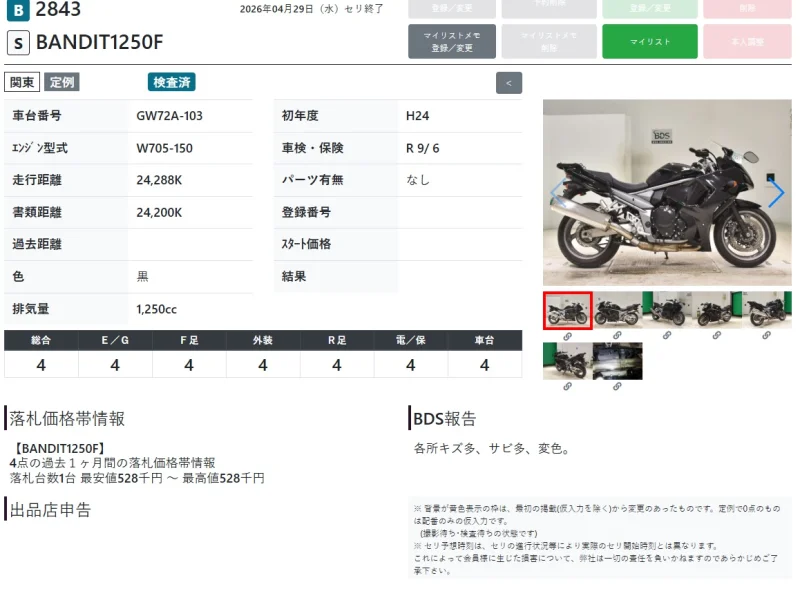This screenshot has height=600, width=800.
Task: Click the price line 最安値528千円 ～ 最高値528千円
Action: click(x=172, y=479)
